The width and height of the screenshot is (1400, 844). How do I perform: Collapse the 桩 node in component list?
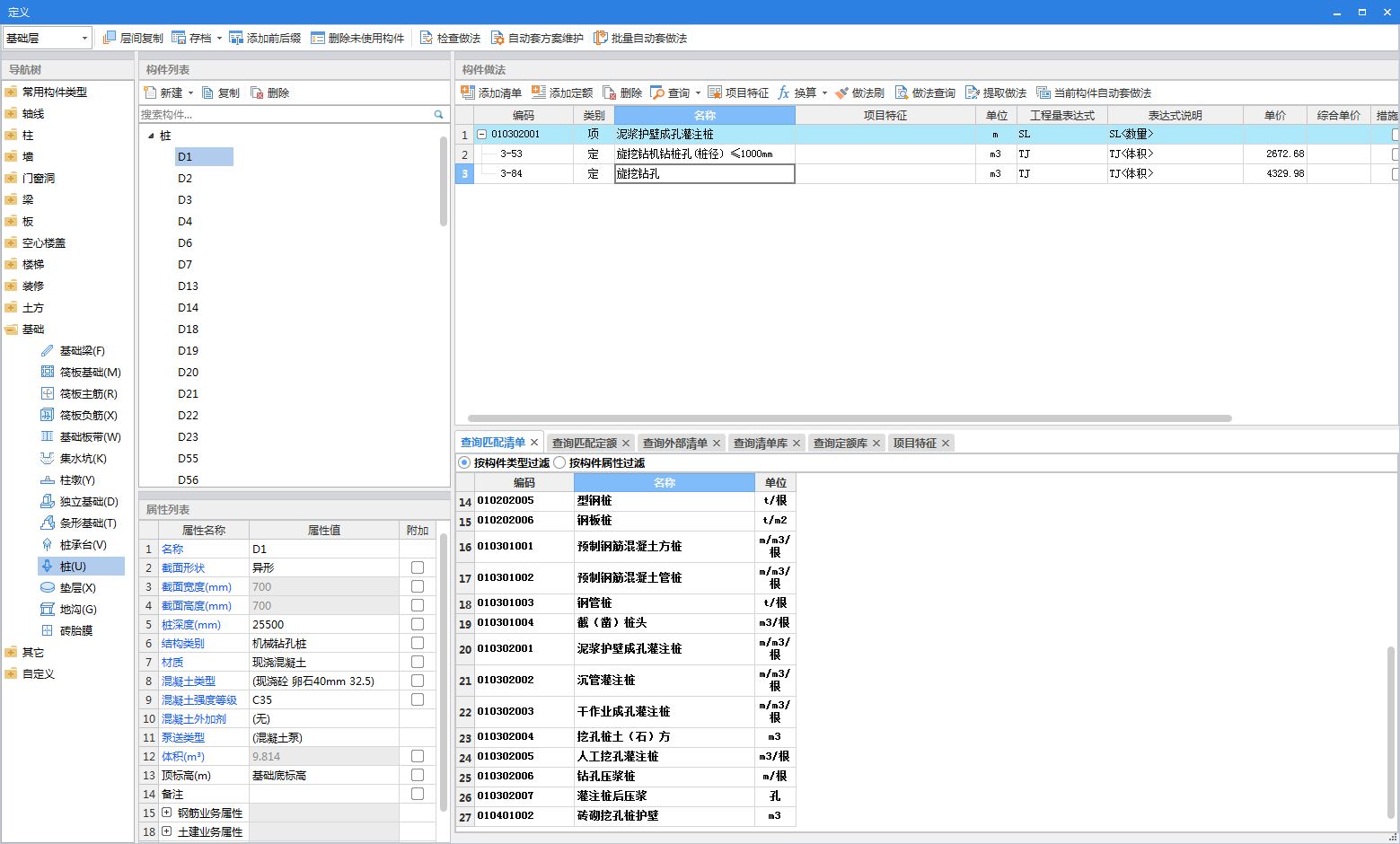[151, 136]
